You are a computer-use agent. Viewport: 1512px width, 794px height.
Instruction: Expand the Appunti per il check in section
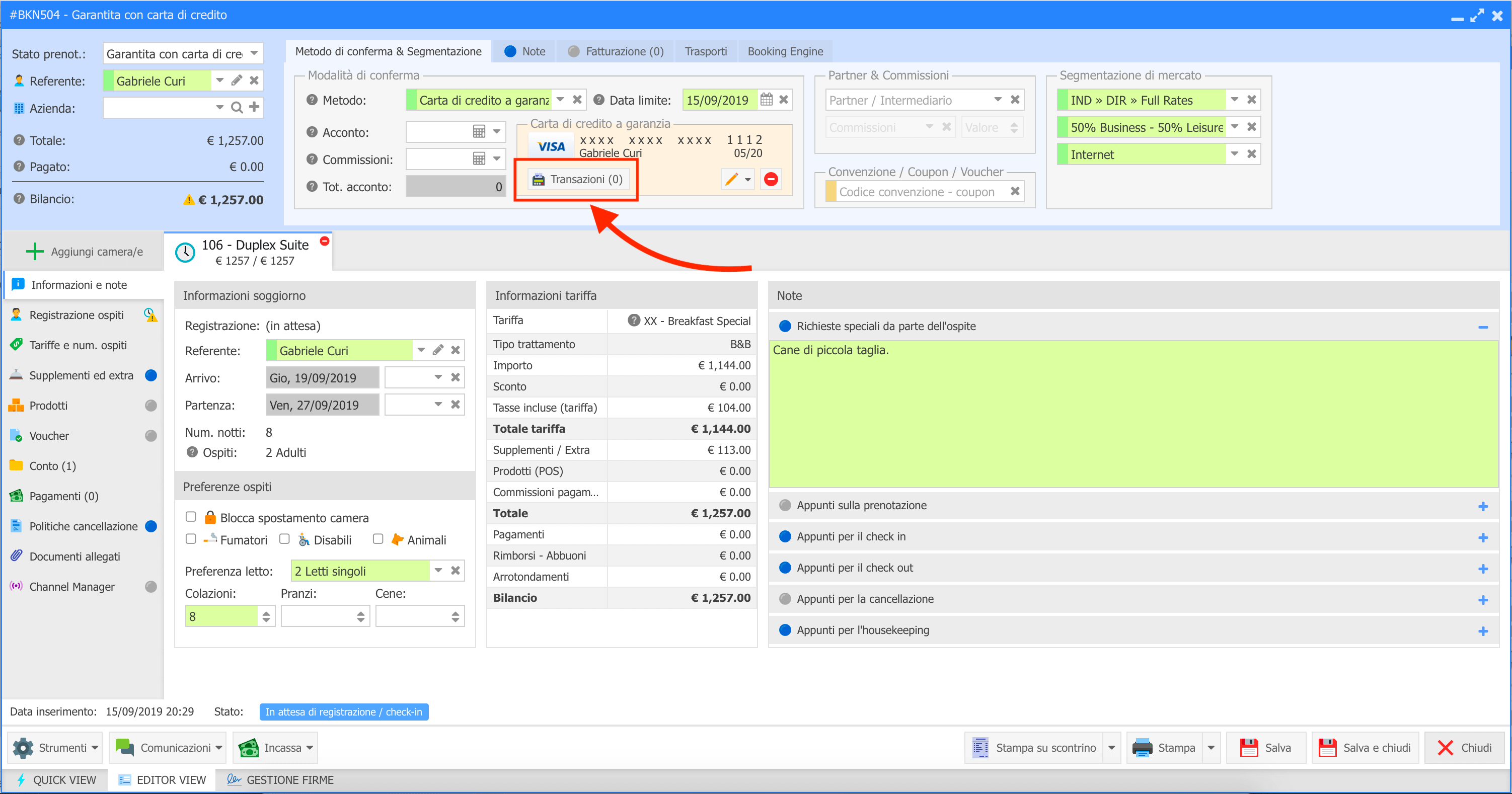pos(1483,537)
